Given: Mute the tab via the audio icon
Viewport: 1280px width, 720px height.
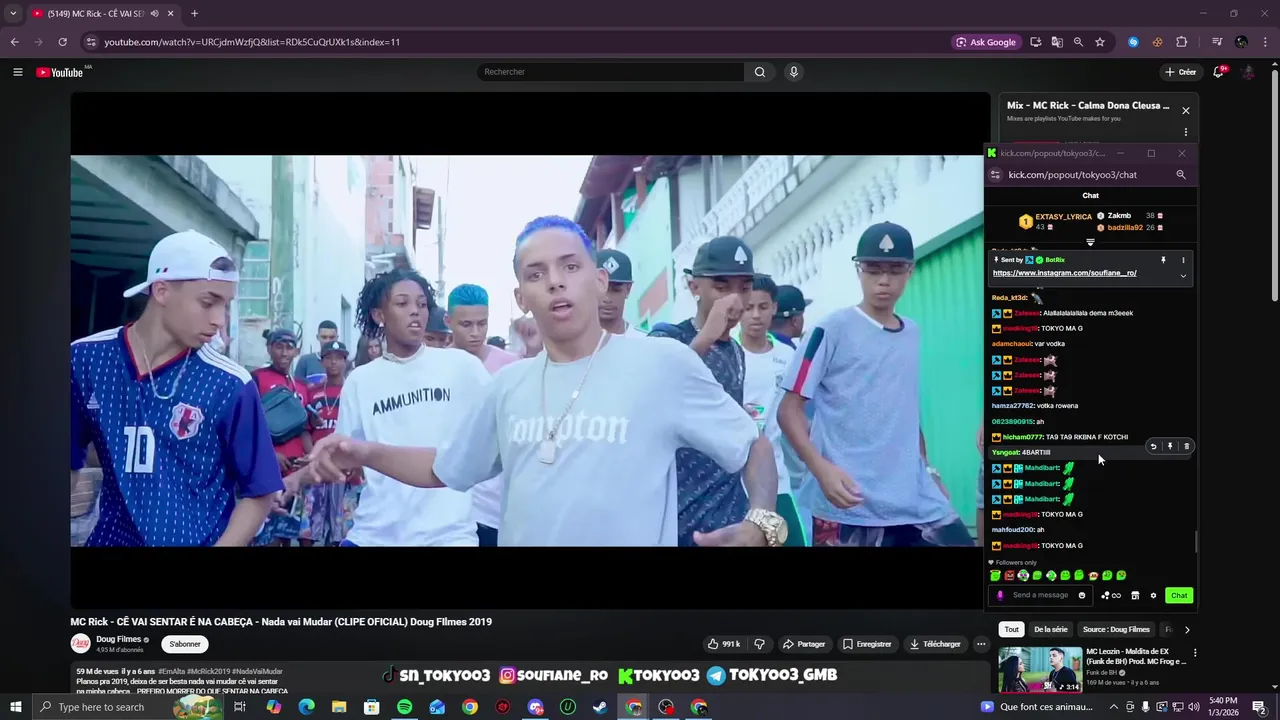Looking at the screenshot, I should point(154,14).
